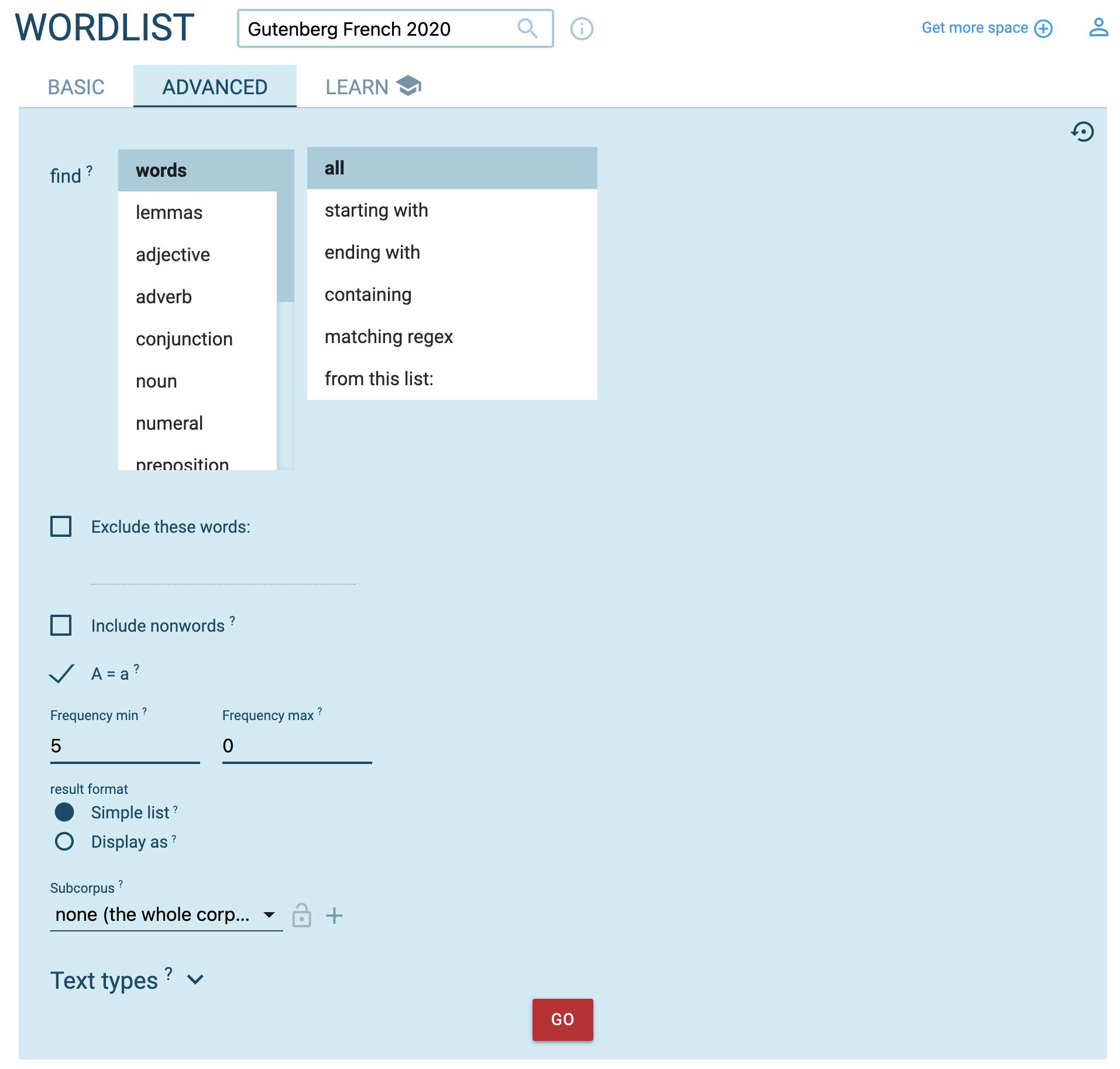Image resolution: width=1120 pixels, height=1069 pixels.
Task: Choose lemmas in the find list
Action: 197,213
